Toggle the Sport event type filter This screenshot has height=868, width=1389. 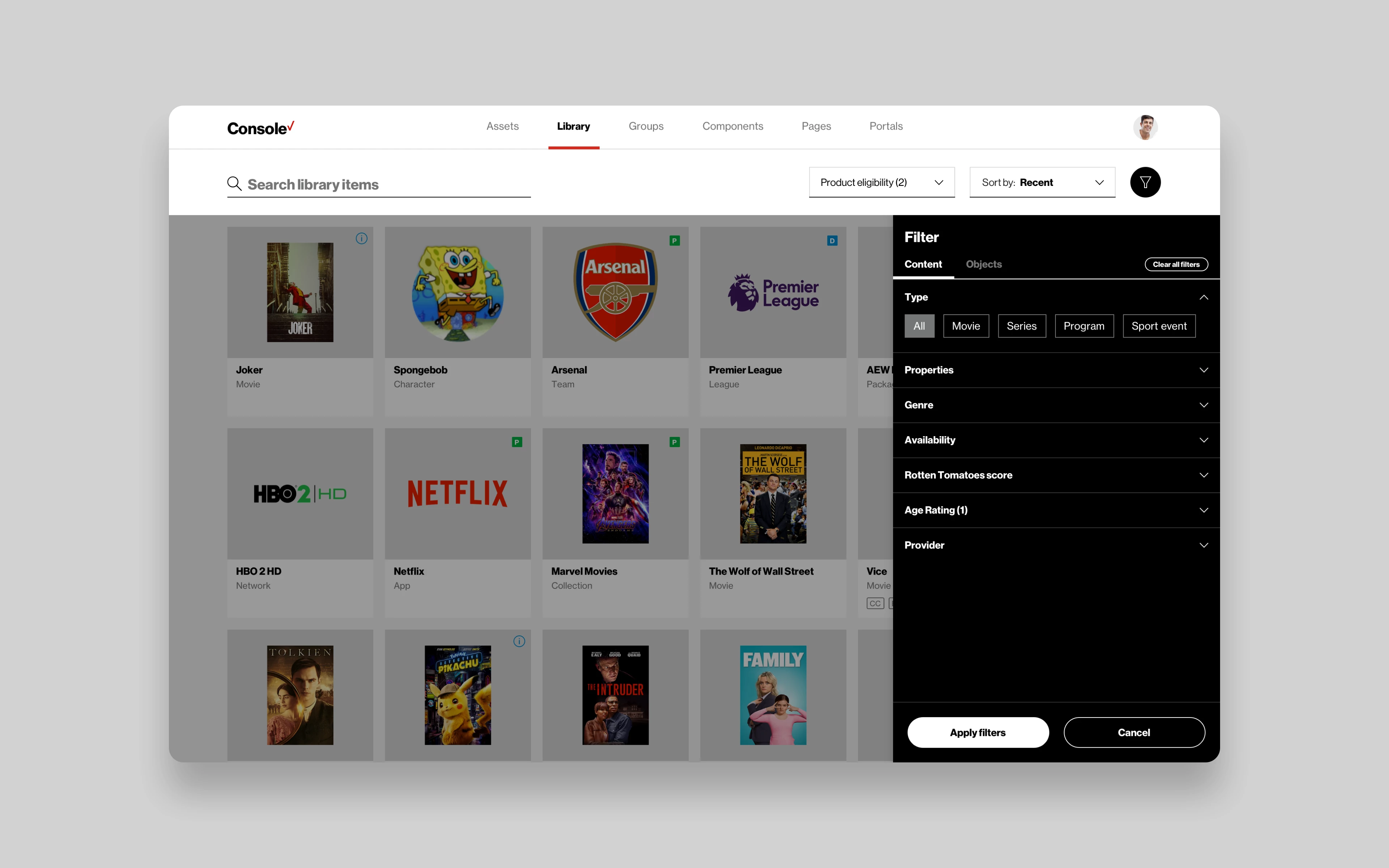(1159, 326)
